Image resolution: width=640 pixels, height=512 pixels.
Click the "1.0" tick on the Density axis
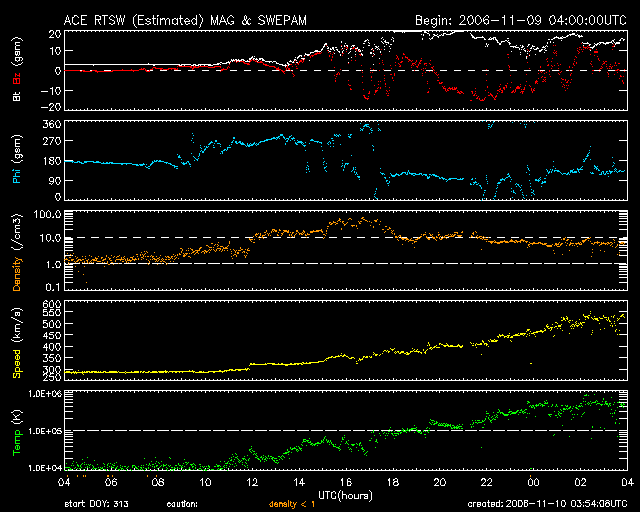[x=53, y=265]
